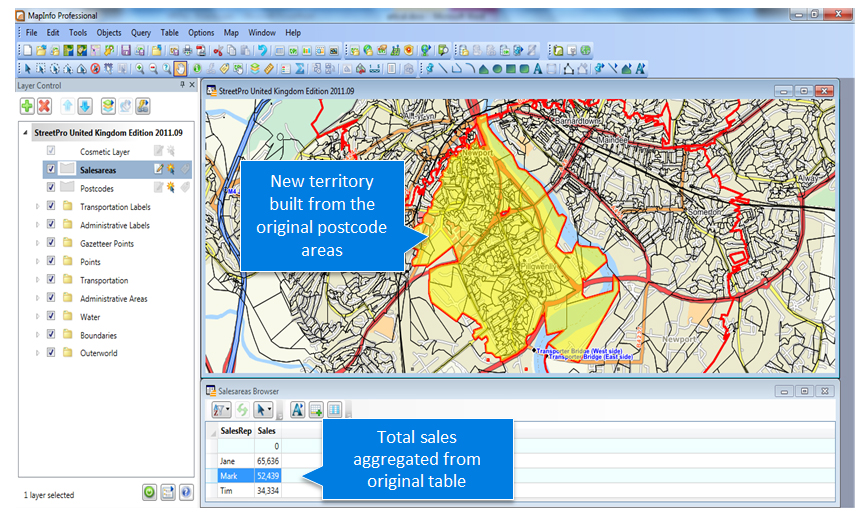Click the Statistics sigma icon

tap(299, 69)
